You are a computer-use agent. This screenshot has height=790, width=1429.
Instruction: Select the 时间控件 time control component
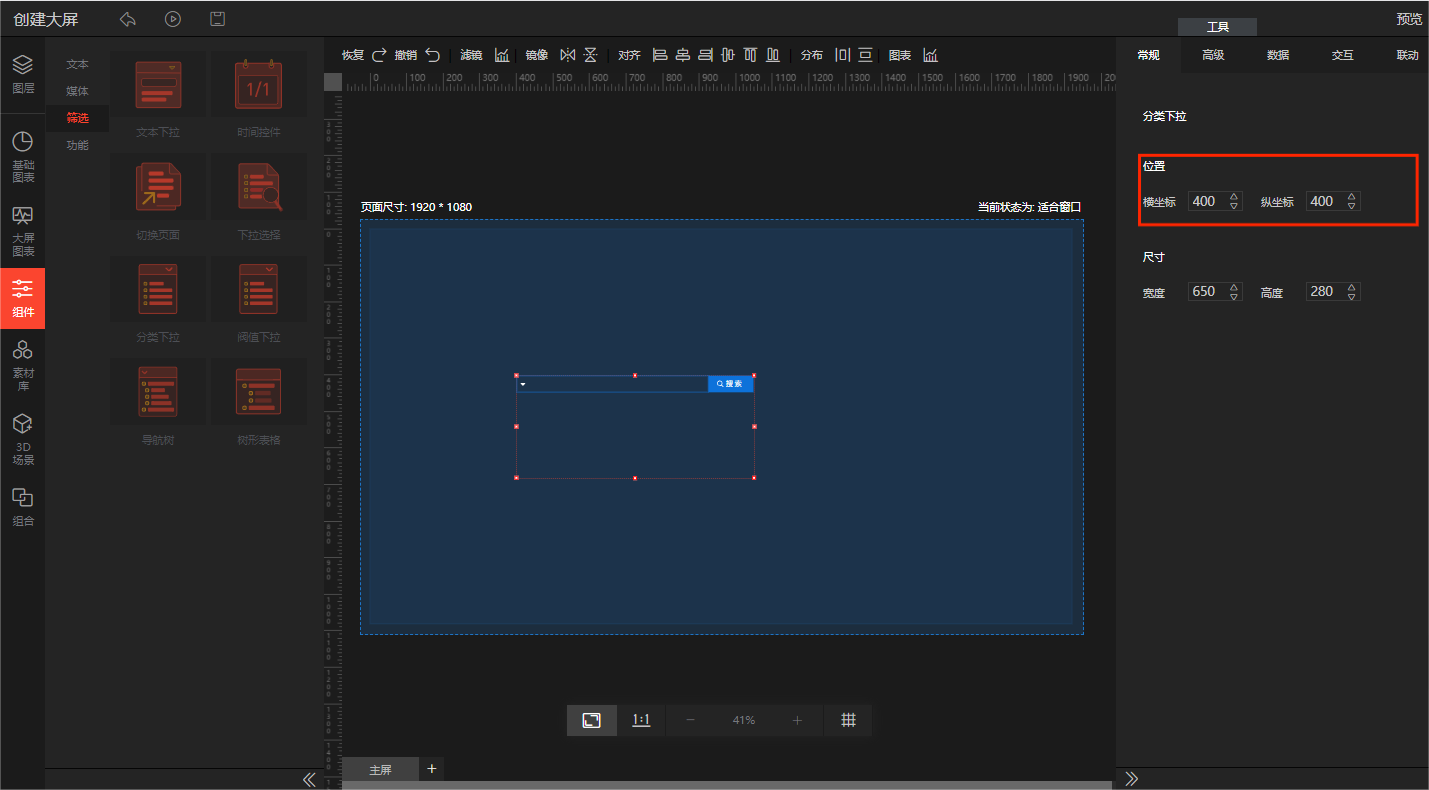coord(258,96)
